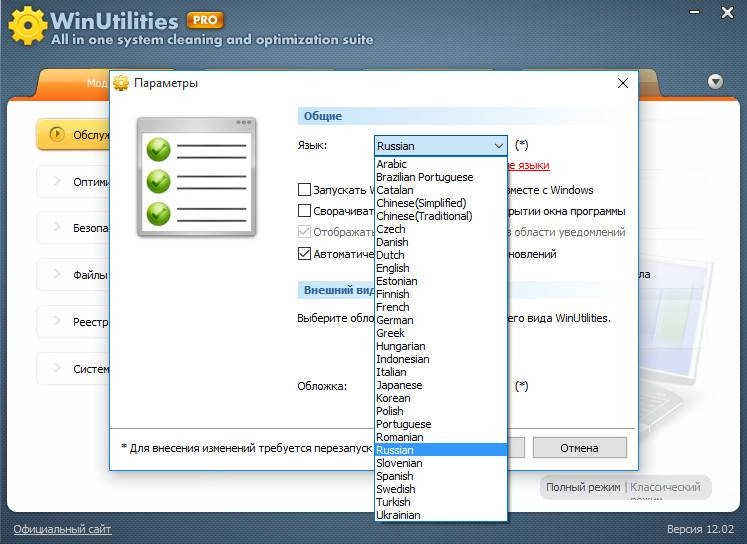The image size is (747, 544).
Task: Open the Официальный сайт link
Action: (62, 529)
